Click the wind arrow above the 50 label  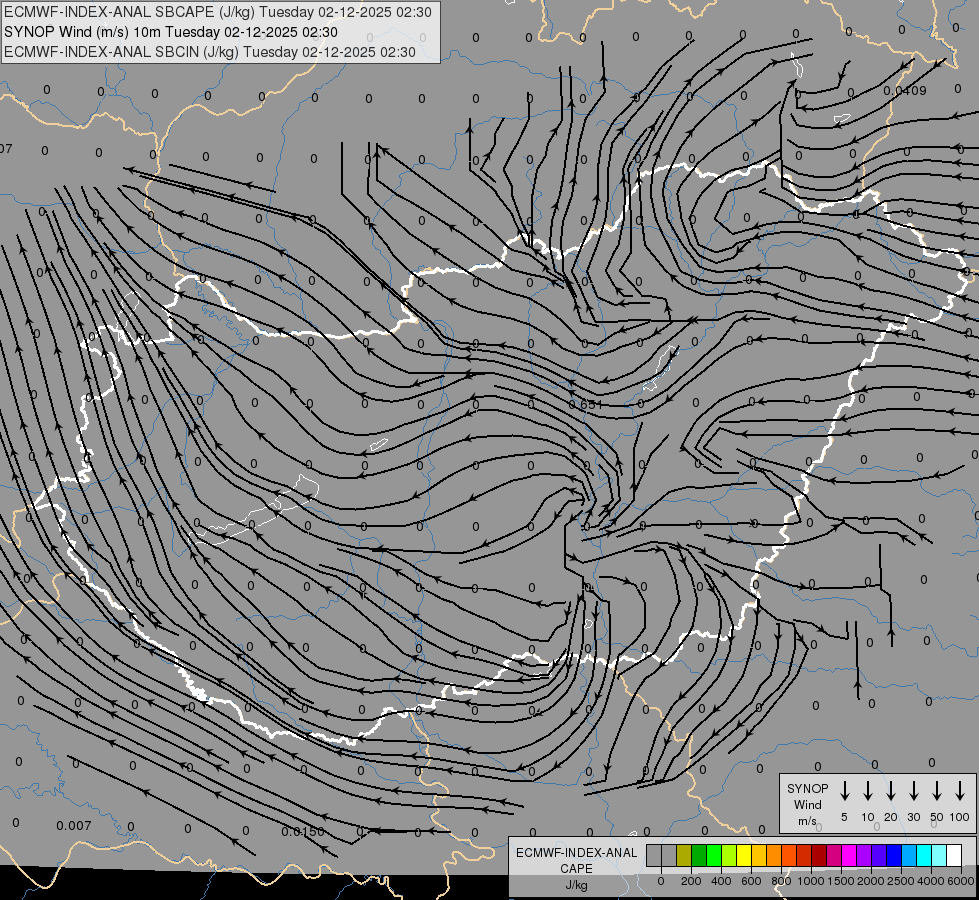pos(937,791)
